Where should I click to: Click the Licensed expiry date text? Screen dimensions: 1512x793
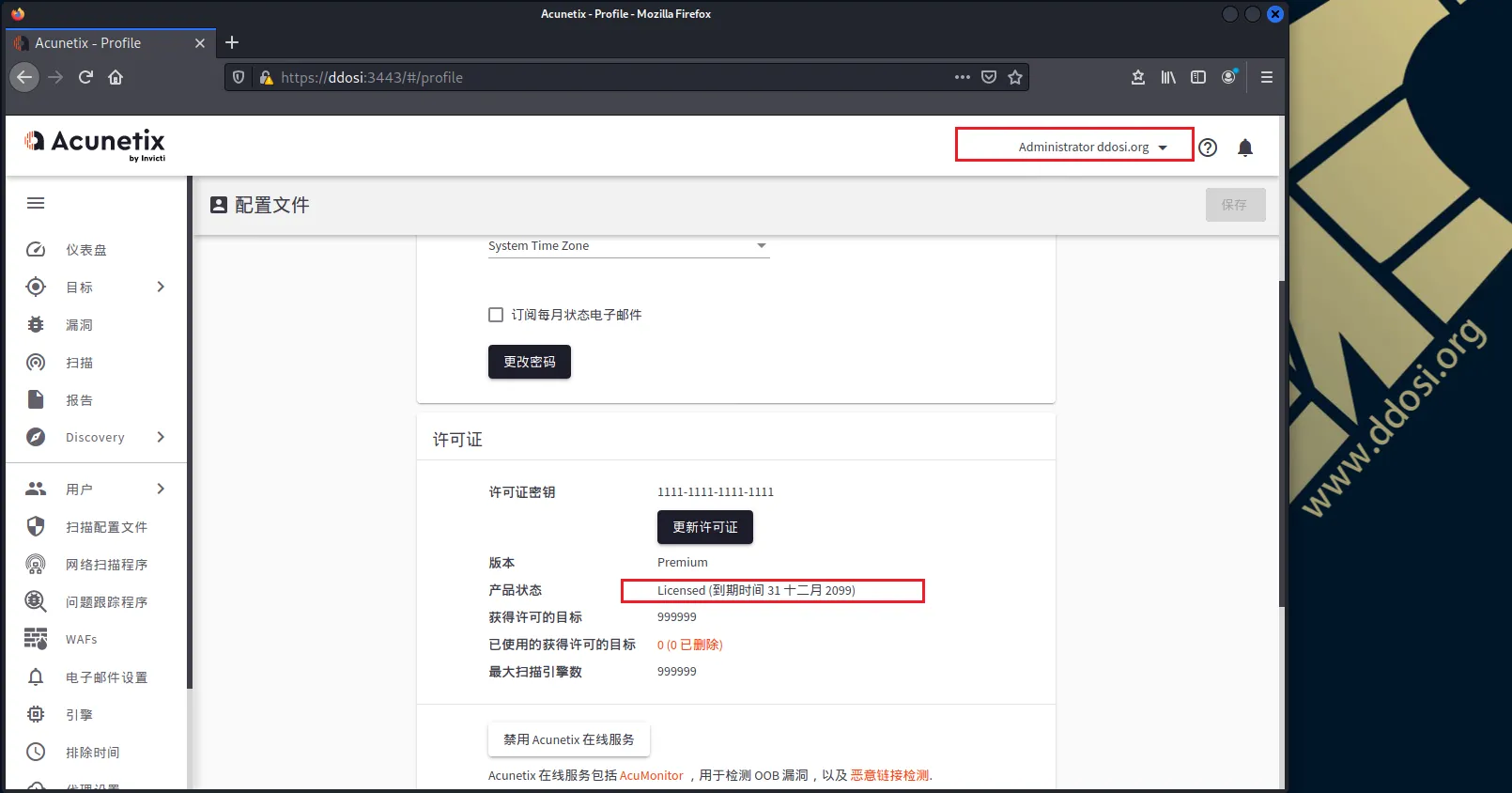tap(756, 590)
